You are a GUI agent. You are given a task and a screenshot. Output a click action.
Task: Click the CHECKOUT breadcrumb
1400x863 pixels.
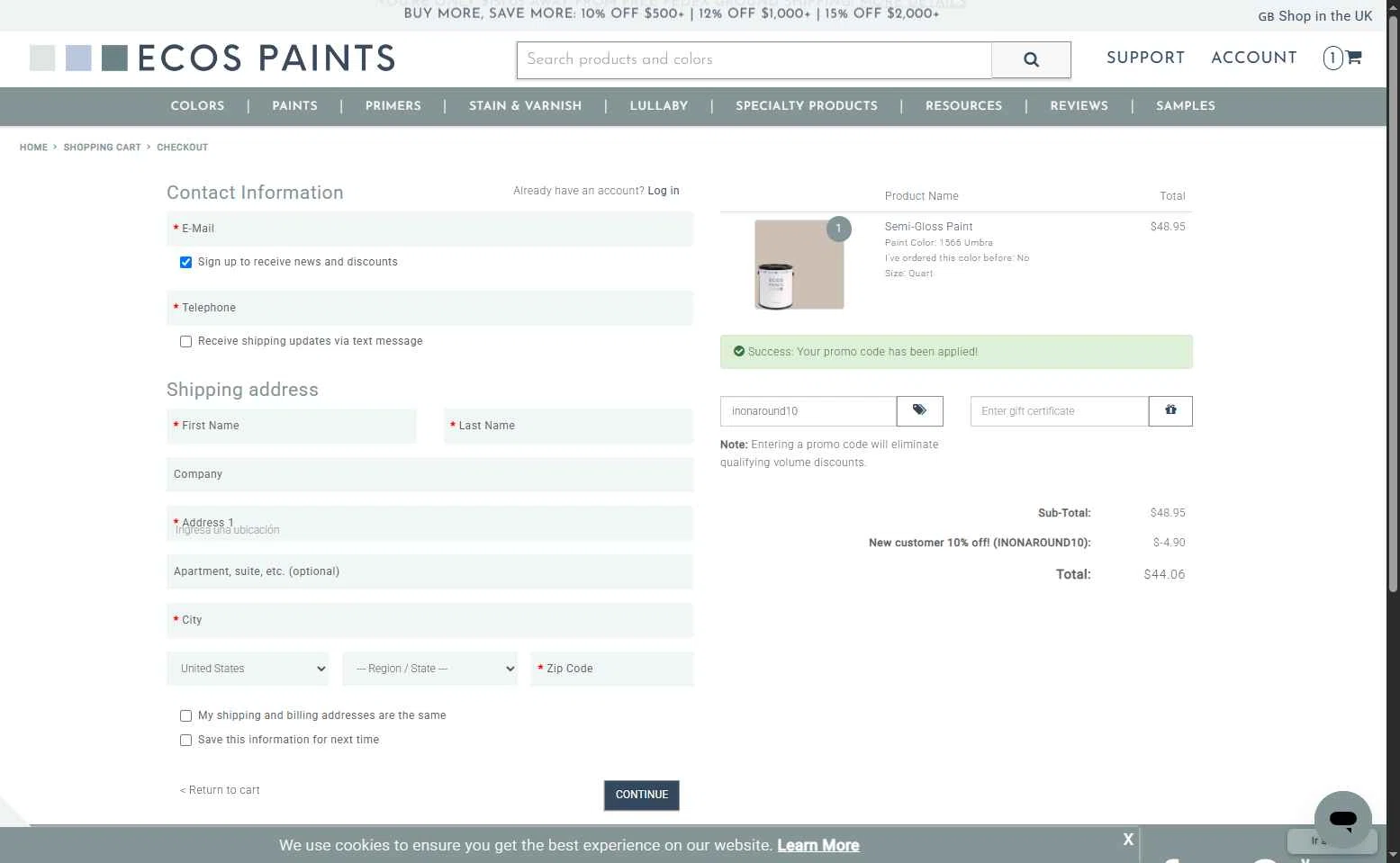(x=182, y=148)
